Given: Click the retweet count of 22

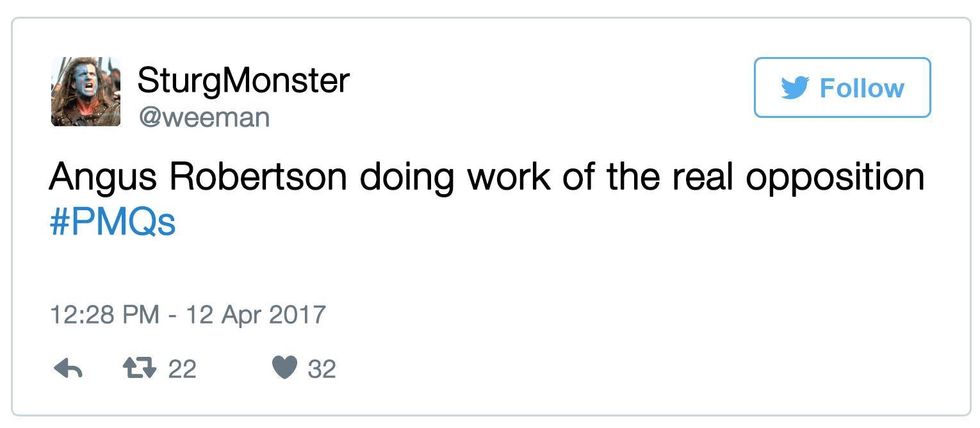Looking at the screenshot, I should (181, 369).
